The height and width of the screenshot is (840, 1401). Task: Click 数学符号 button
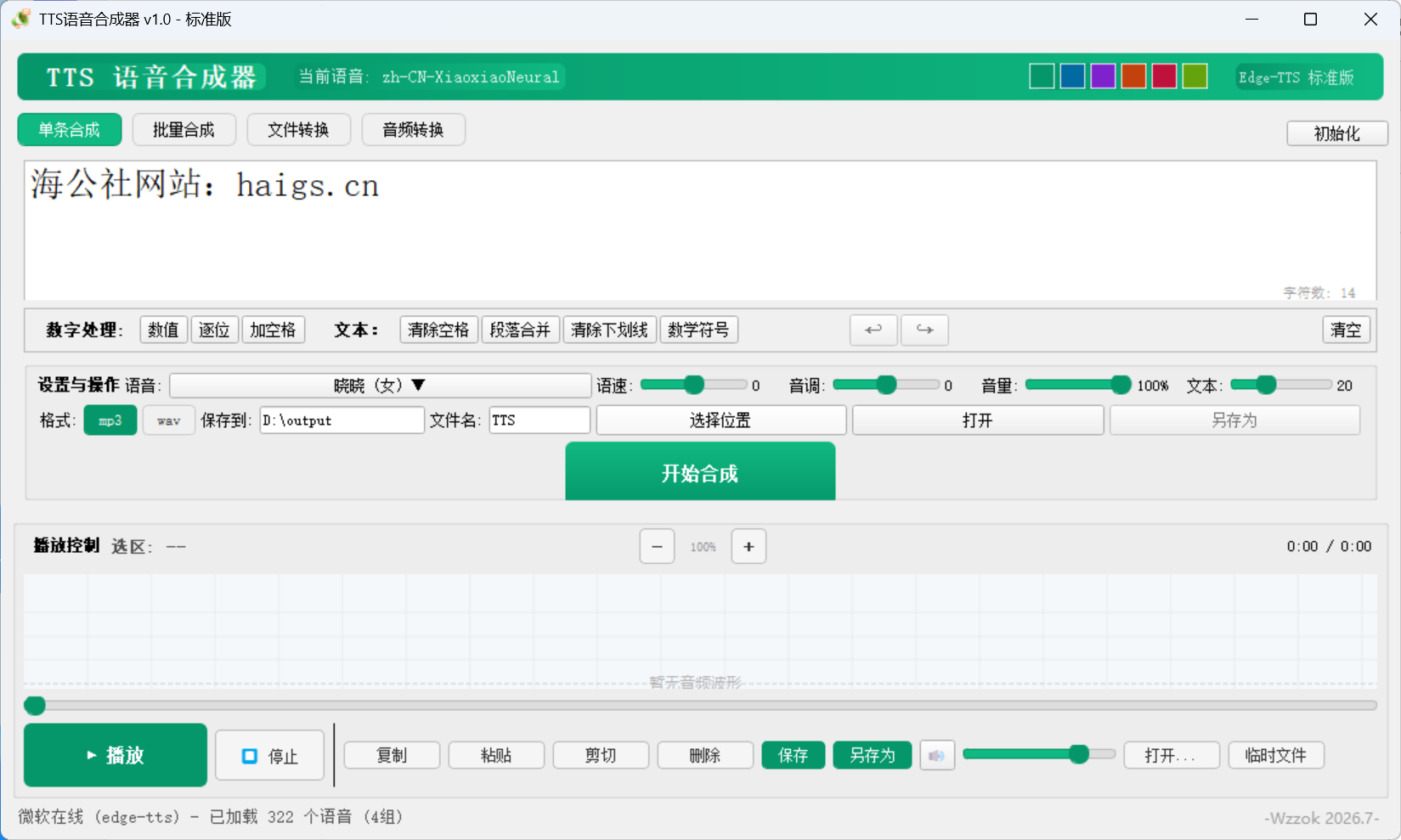point(698,330)
